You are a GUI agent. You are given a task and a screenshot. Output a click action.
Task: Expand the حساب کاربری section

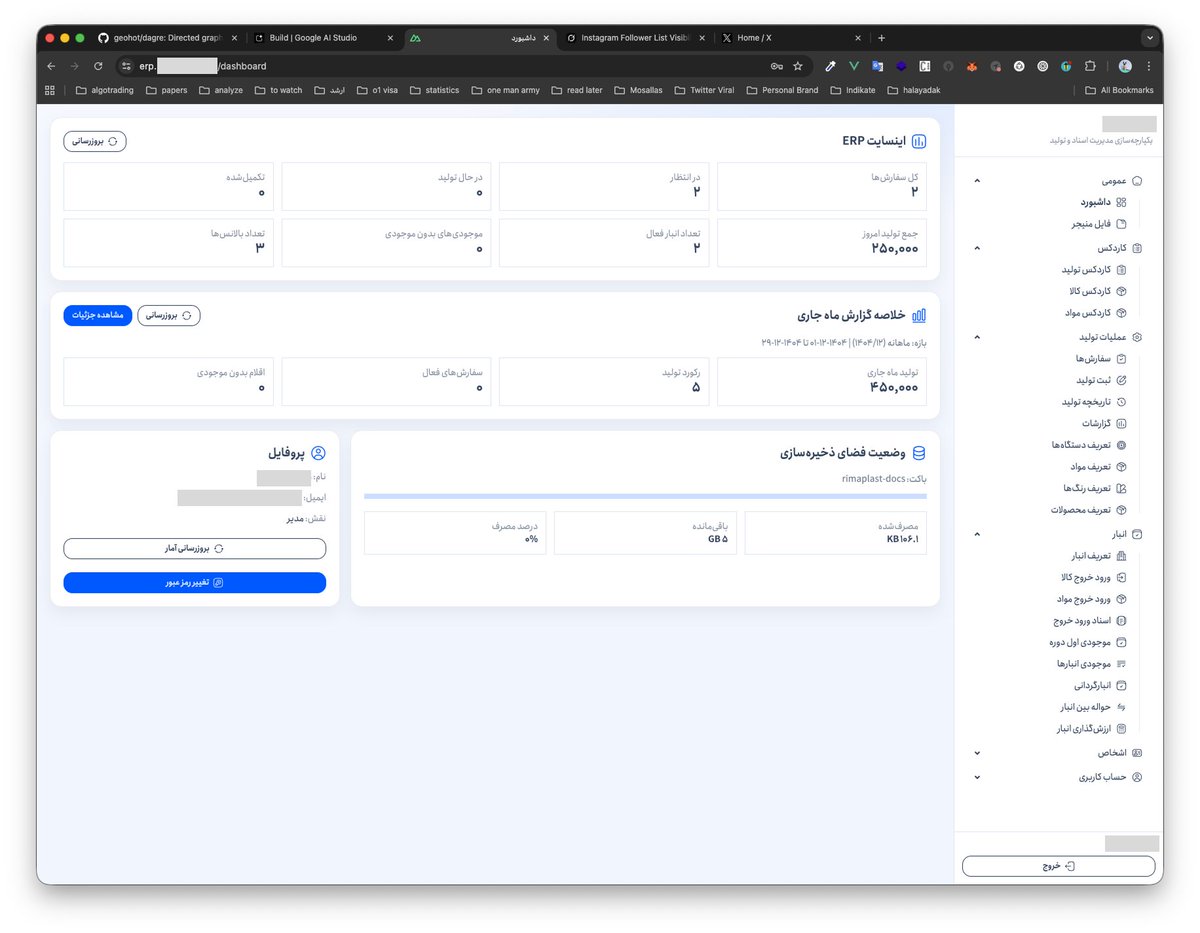click(x=977, y=777)
